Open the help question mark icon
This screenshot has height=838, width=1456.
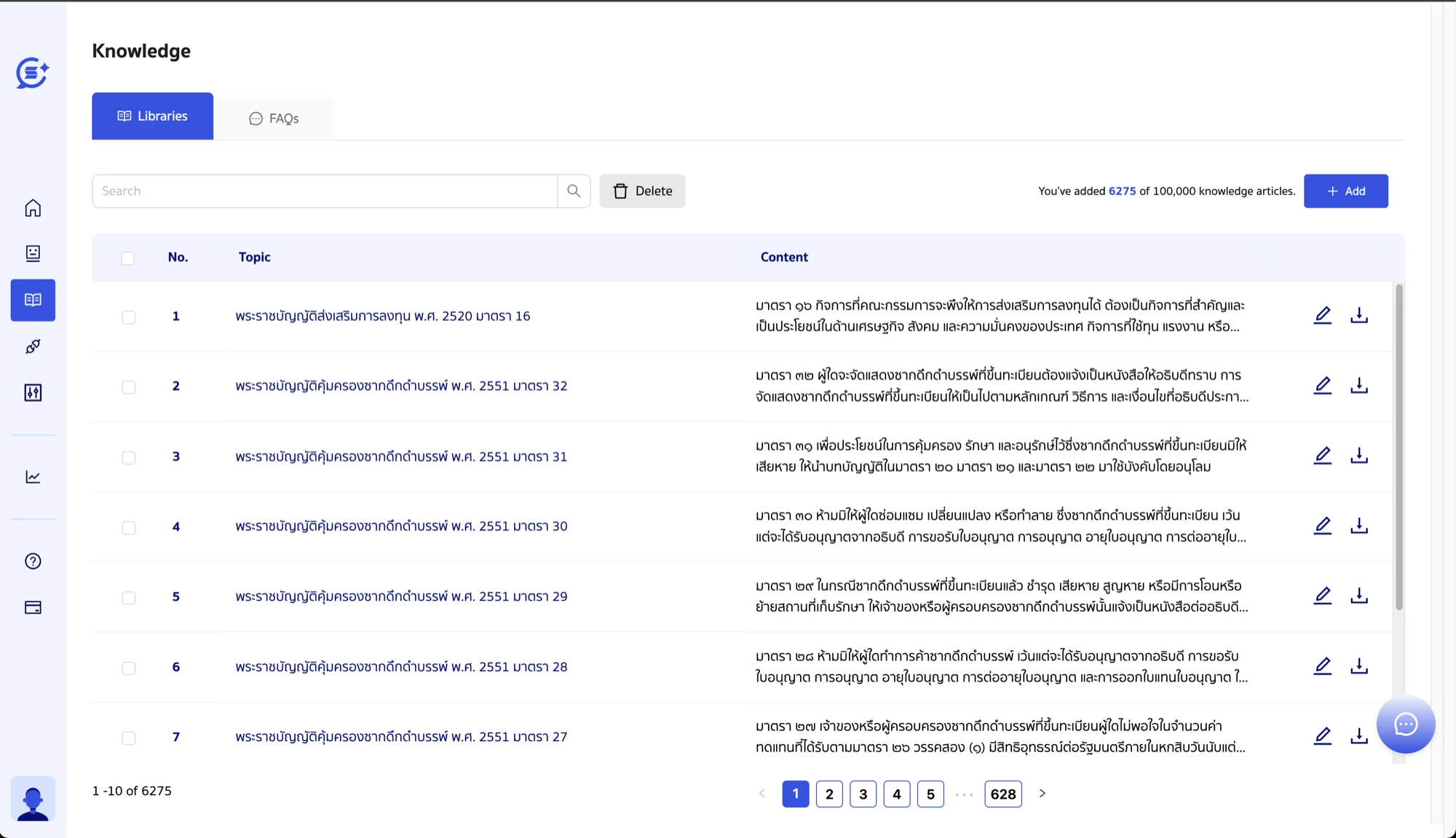(x=33, y=561)
